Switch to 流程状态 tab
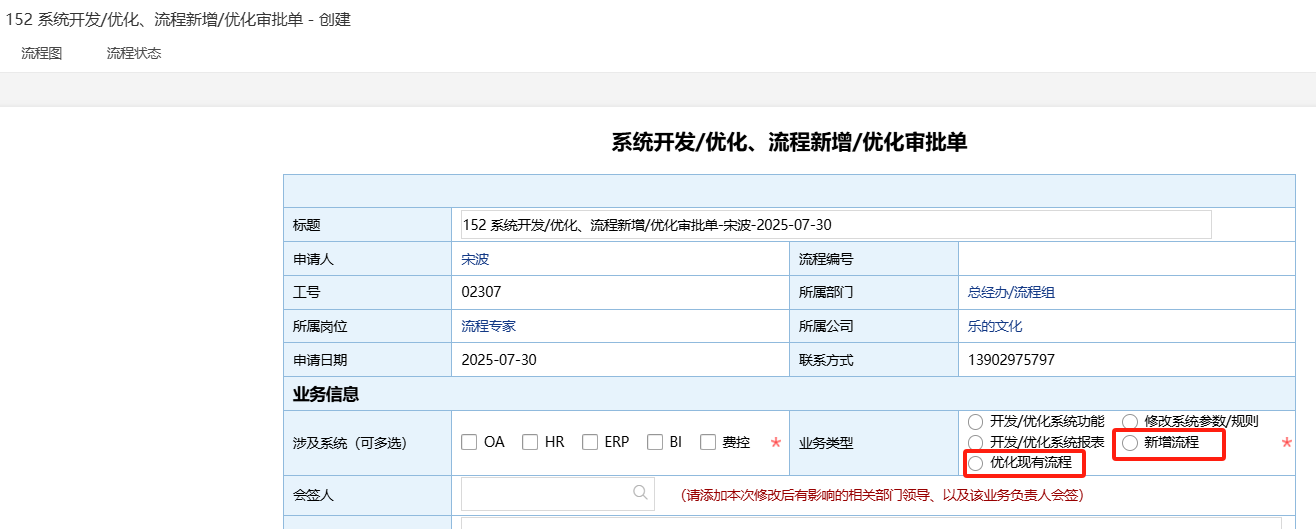1316x529 pixels. [x=134, y=54]
